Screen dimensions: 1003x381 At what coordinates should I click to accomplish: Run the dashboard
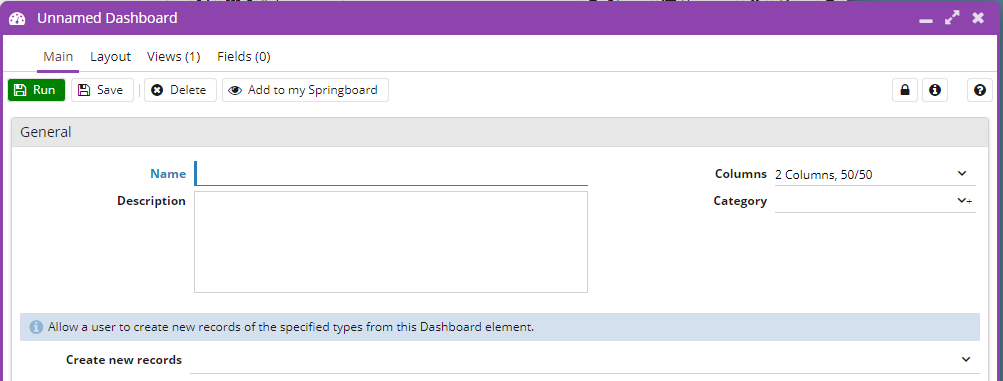pos(36,90)
